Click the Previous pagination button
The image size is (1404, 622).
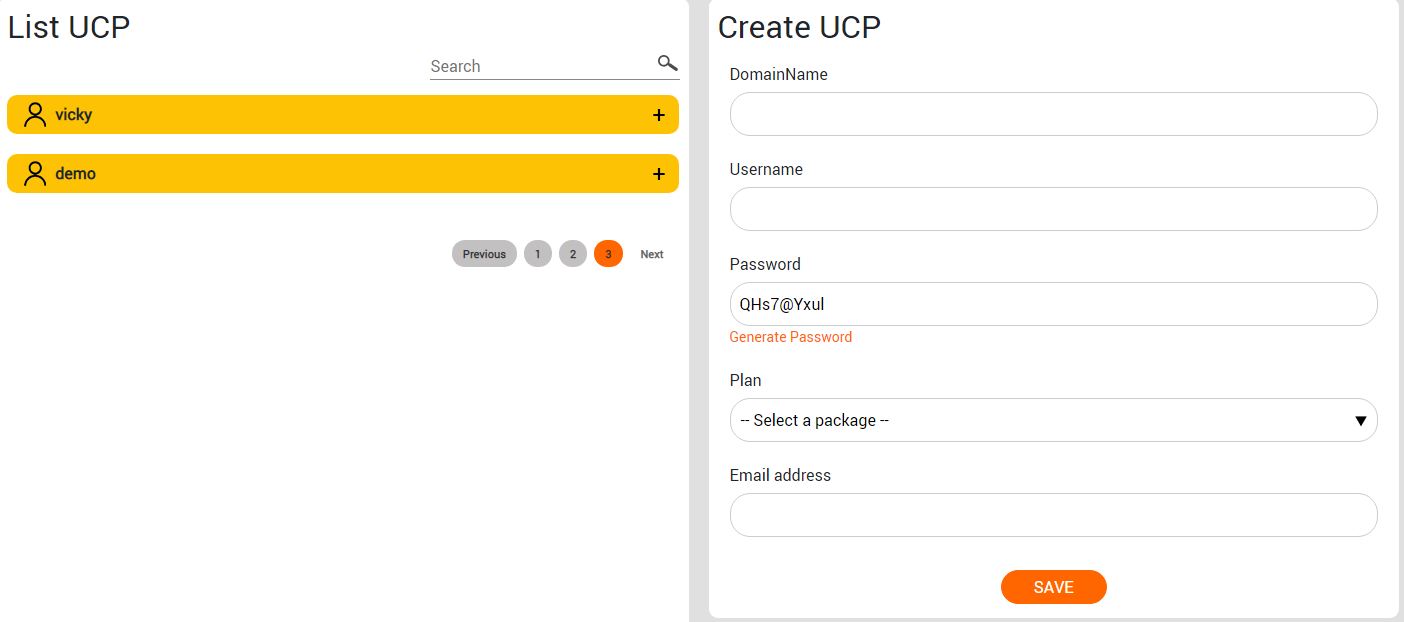pos(484,254)
